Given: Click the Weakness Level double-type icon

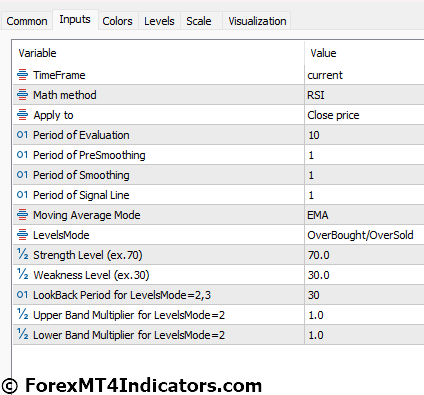Looking at the screenshot, I should pyautogui.click(x=22, y=274).
